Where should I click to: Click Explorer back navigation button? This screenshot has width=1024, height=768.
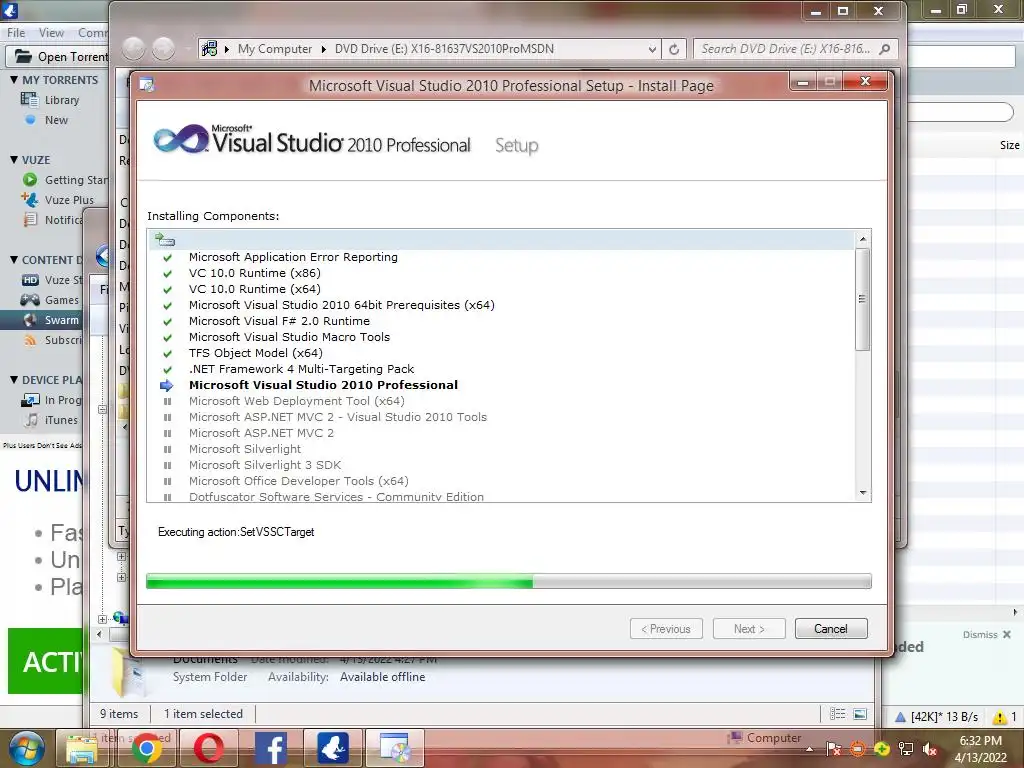(133, 48)
